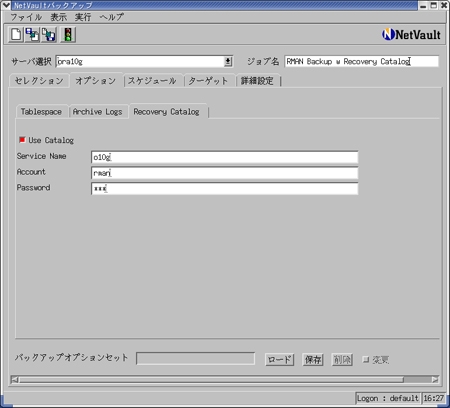Screen dimensions: 450x408
Task: Select the オプション tab
Action: (96, 81)
